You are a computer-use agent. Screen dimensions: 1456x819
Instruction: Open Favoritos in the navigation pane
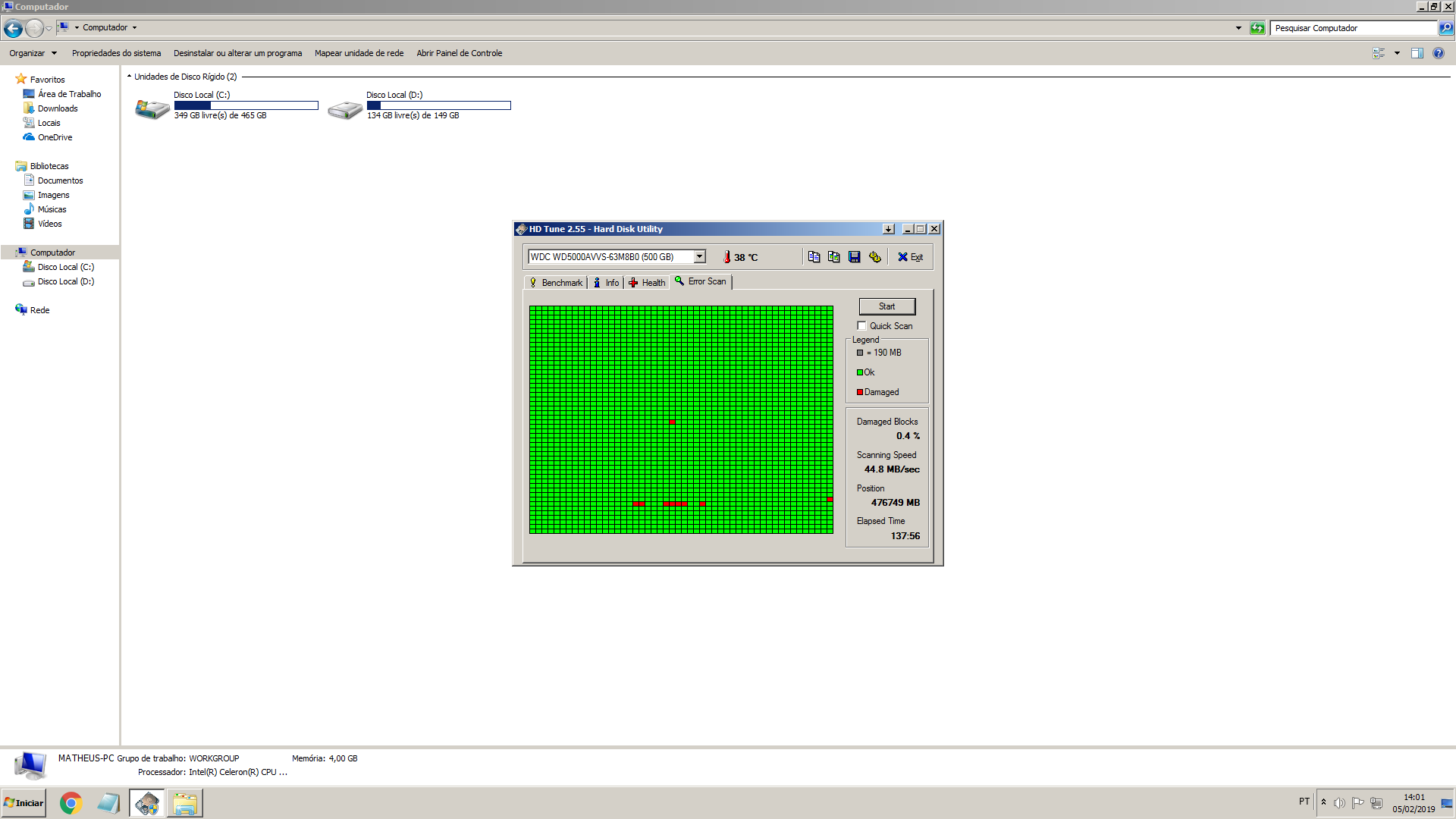click(47, 80)
